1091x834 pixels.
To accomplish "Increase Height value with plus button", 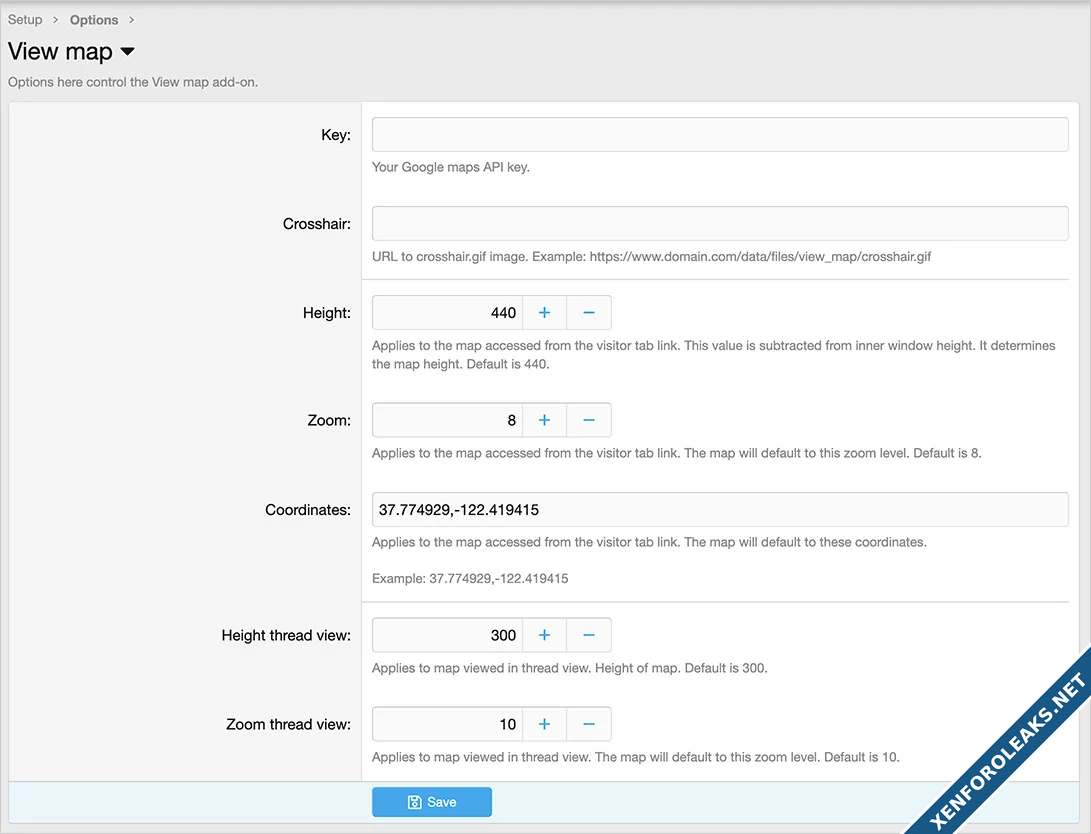I will click(544, 313).
